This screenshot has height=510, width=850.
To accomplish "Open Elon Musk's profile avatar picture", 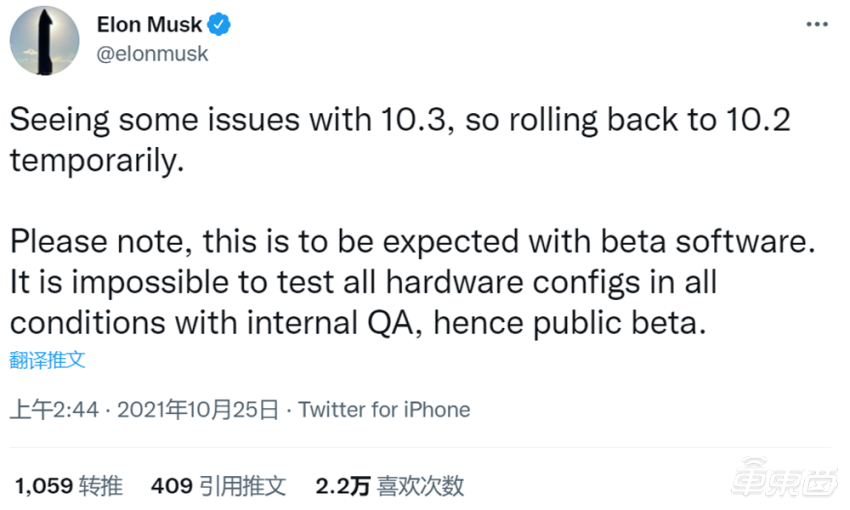I will point(44,40).
